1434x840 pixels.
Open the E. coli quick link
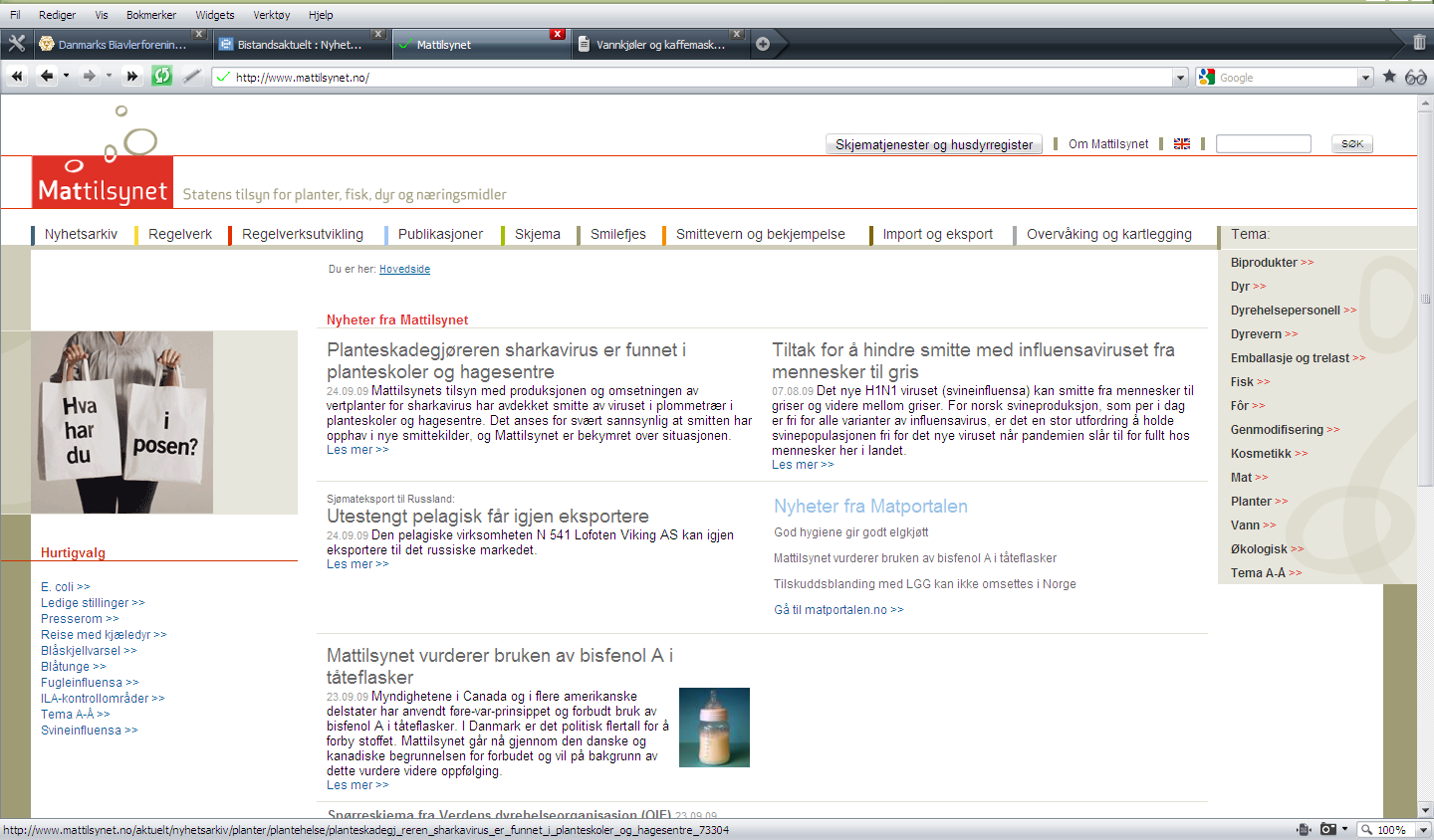pyautogui.click(x=66, y=587)
